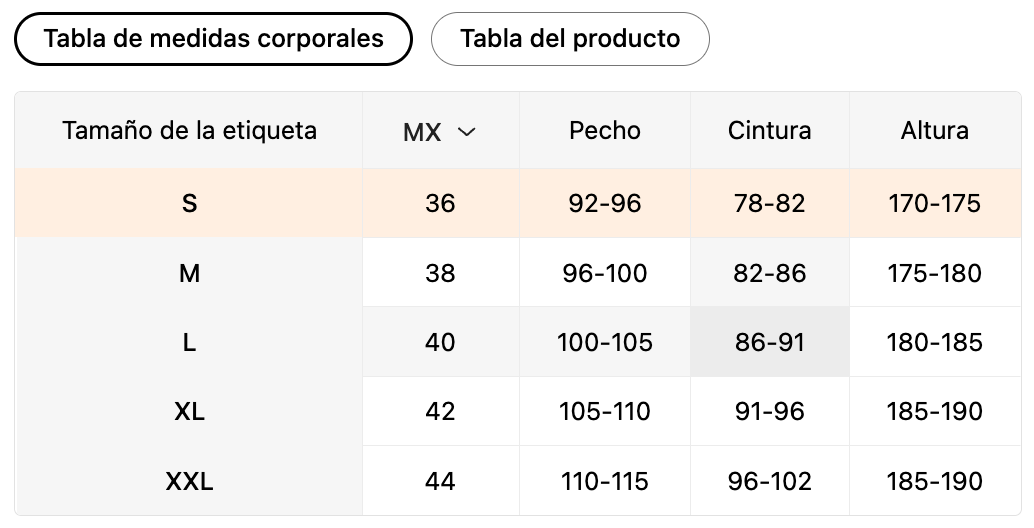Select the S size row label
The width and height of the screenshot is (1034, 528).
(189, 204)
